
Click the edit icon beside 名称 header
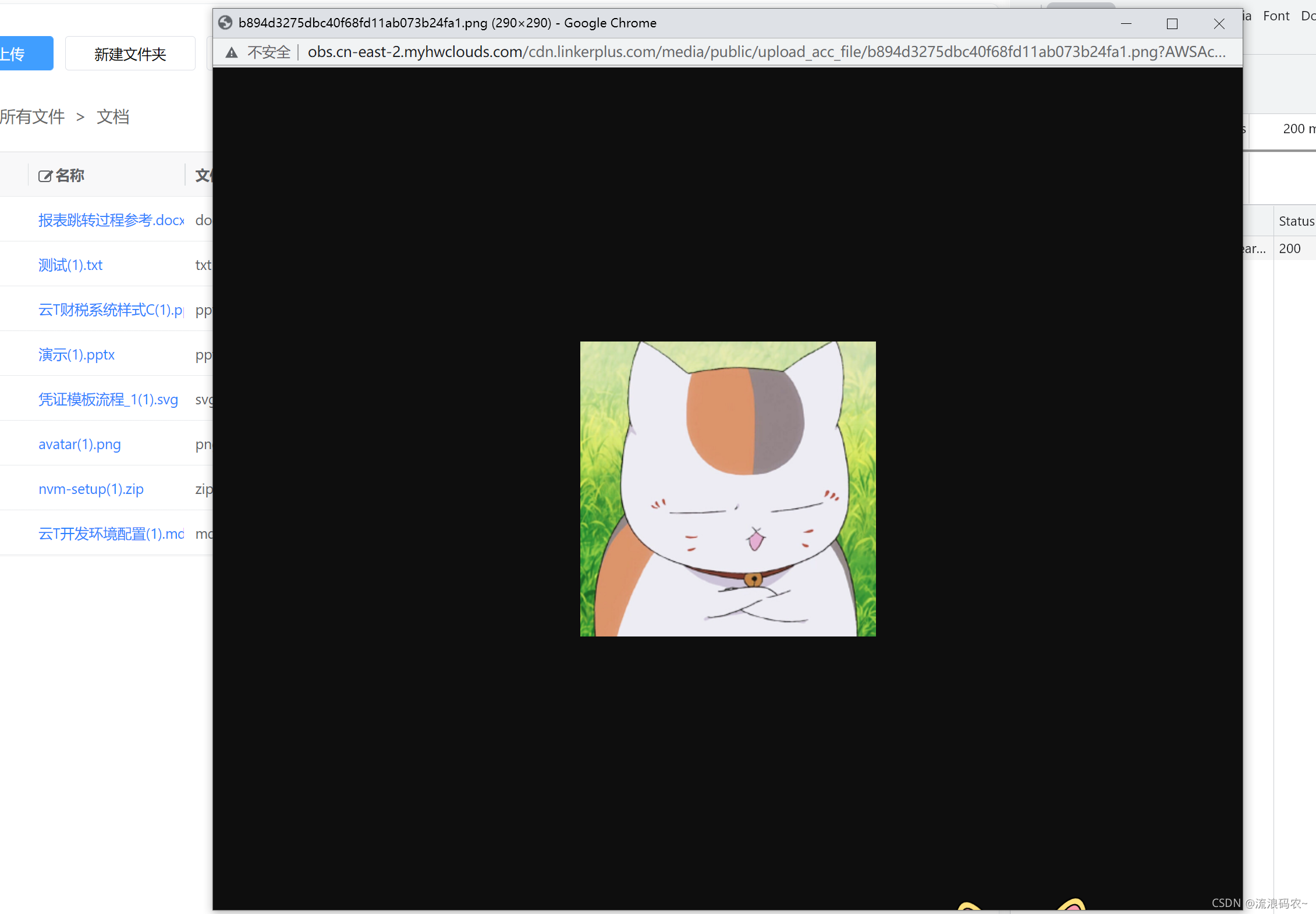pos(45,176)
